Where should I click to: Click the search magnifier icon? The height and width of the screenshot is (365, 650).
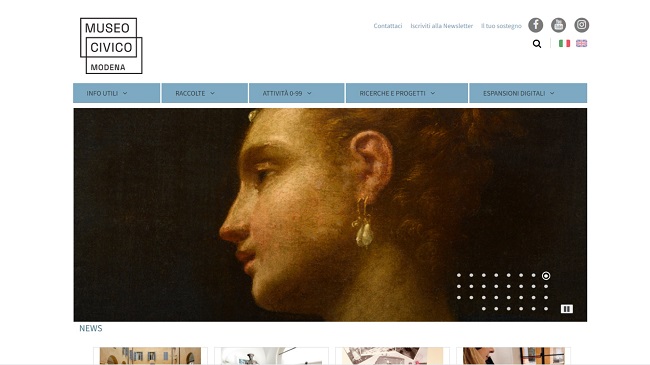coord(537,44)
